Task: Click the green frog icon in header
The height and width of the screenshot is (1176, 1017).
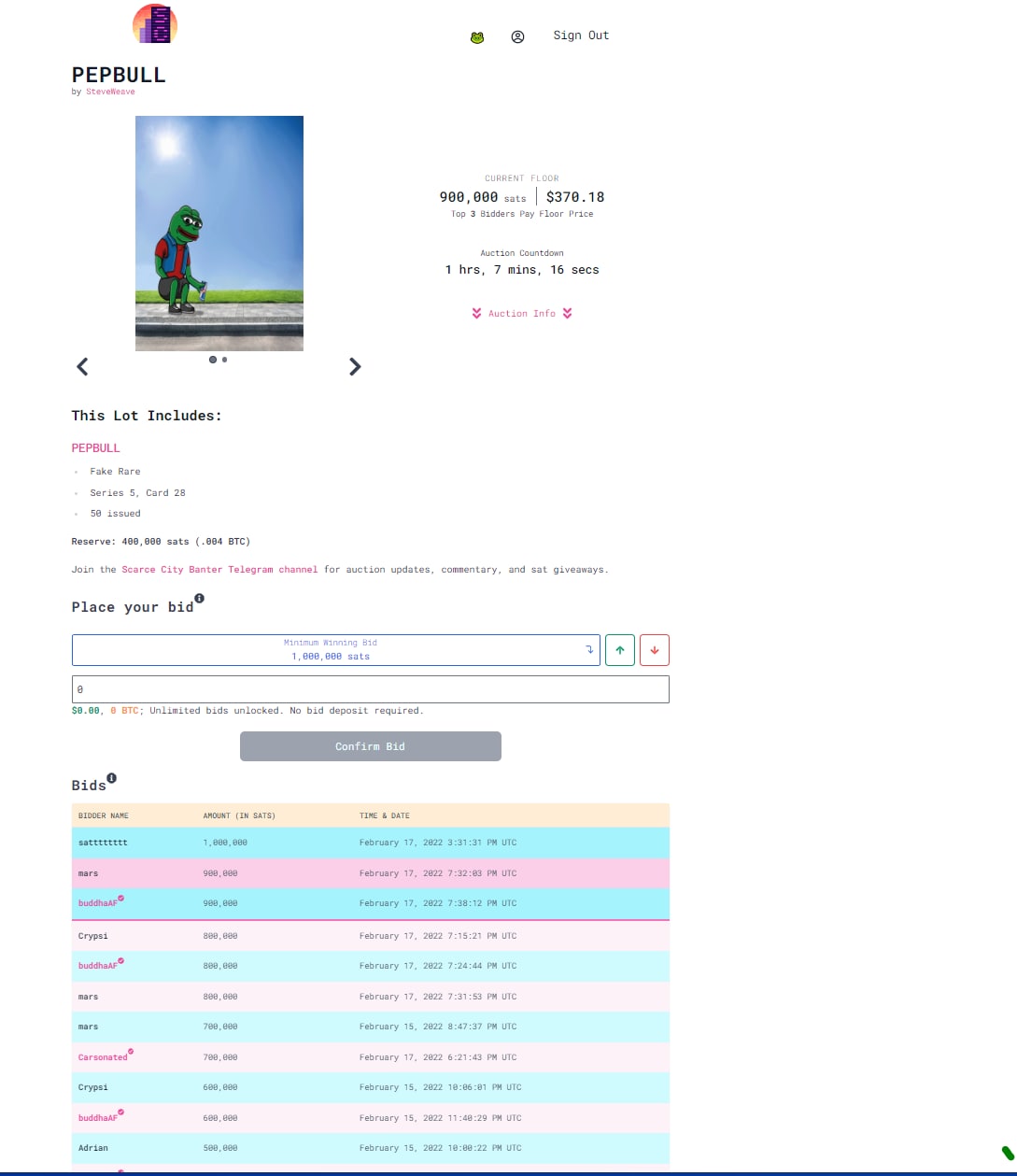Action: (477, 37)
